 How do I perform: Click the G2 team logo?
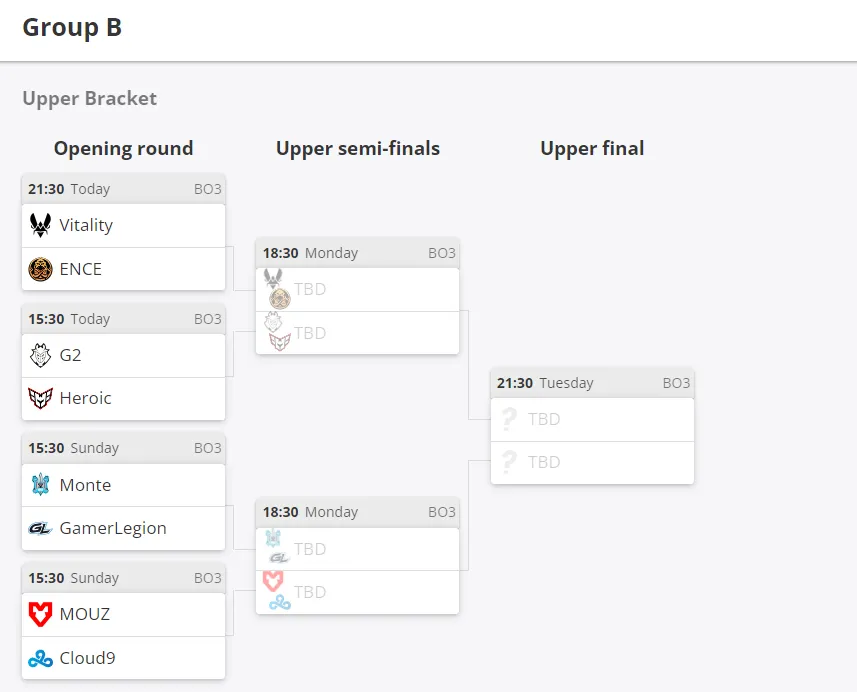pyautogui.click(x=40, y=355)
